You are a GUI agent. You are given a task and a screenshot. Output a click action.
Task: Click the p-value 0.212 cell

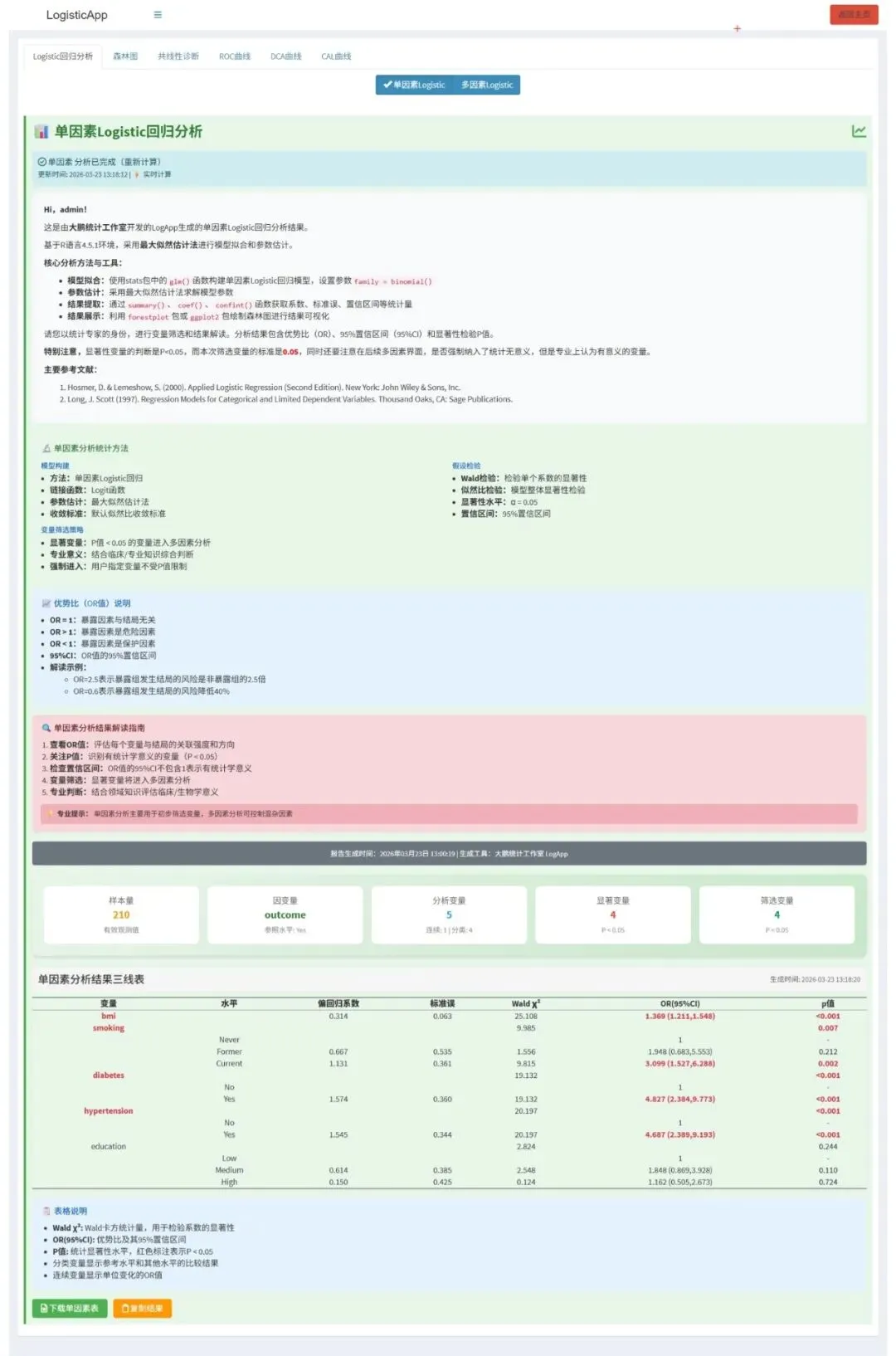click(828, 1051)
